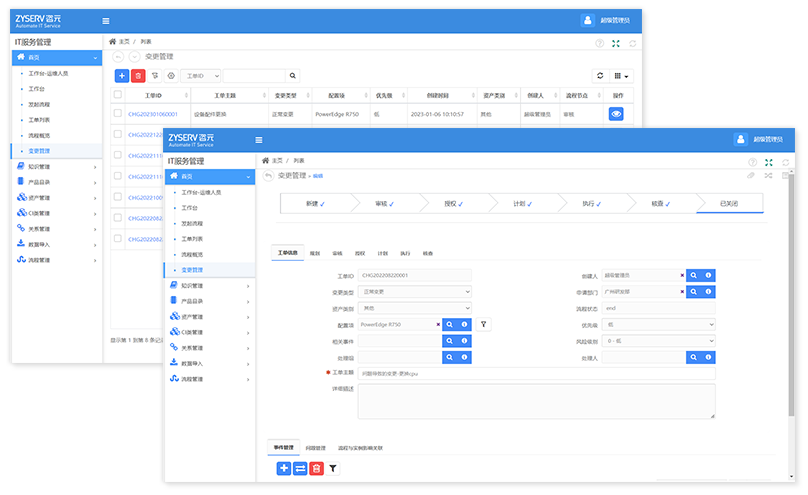This screenshot has width=808, height=495.
Task: Click the attachment paperclip icon in front window
Action: point(751,176)
